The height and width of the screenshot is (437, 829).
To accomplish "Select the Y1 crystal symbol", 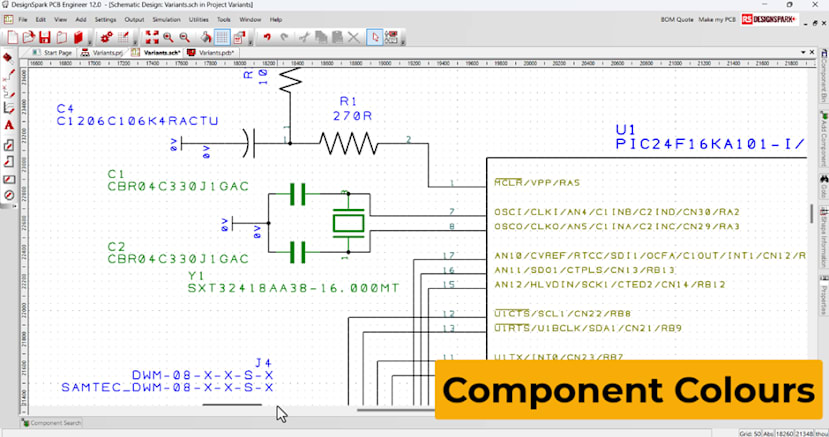I will coord(348,223).
